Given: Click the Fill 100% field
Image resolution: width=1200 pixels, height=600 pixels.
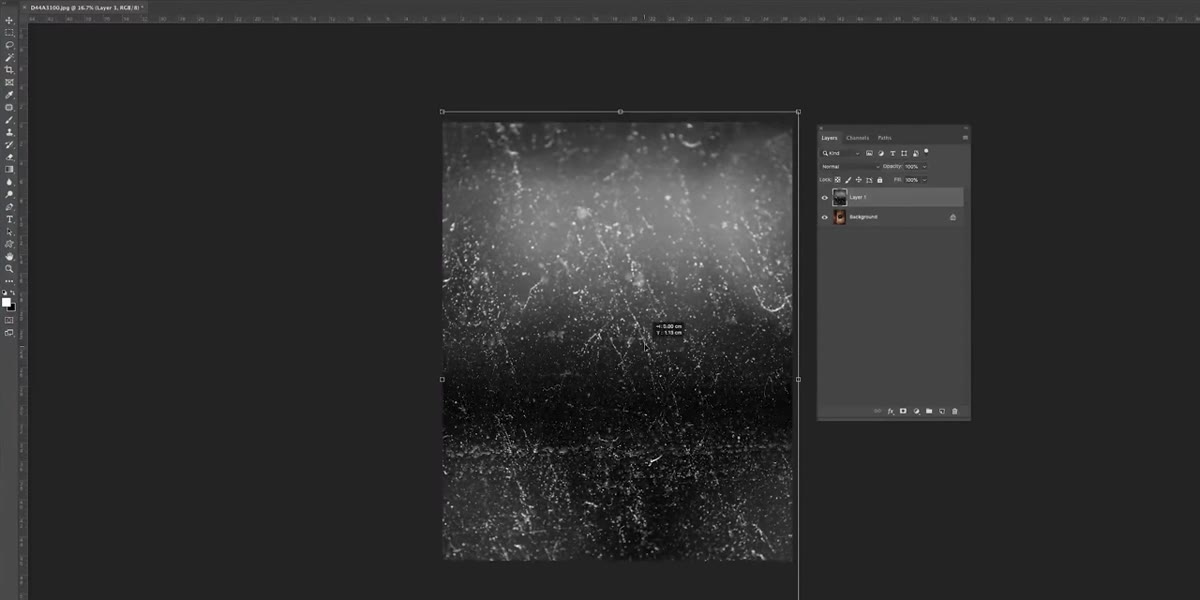Looking at the screenshot, I should 911,180.
